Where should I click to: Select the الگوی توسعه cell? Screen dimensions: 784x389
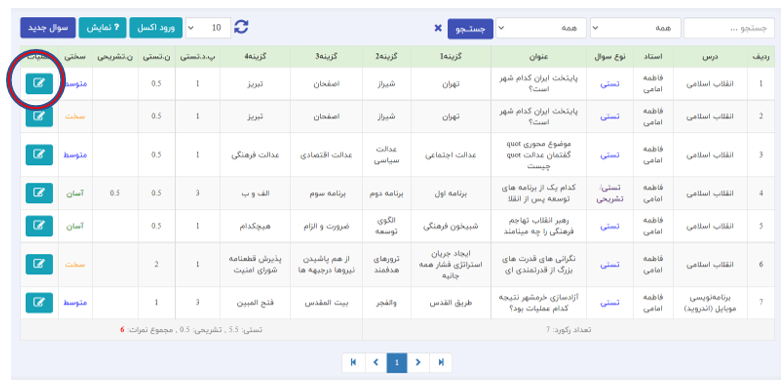(x=386, y=226)
